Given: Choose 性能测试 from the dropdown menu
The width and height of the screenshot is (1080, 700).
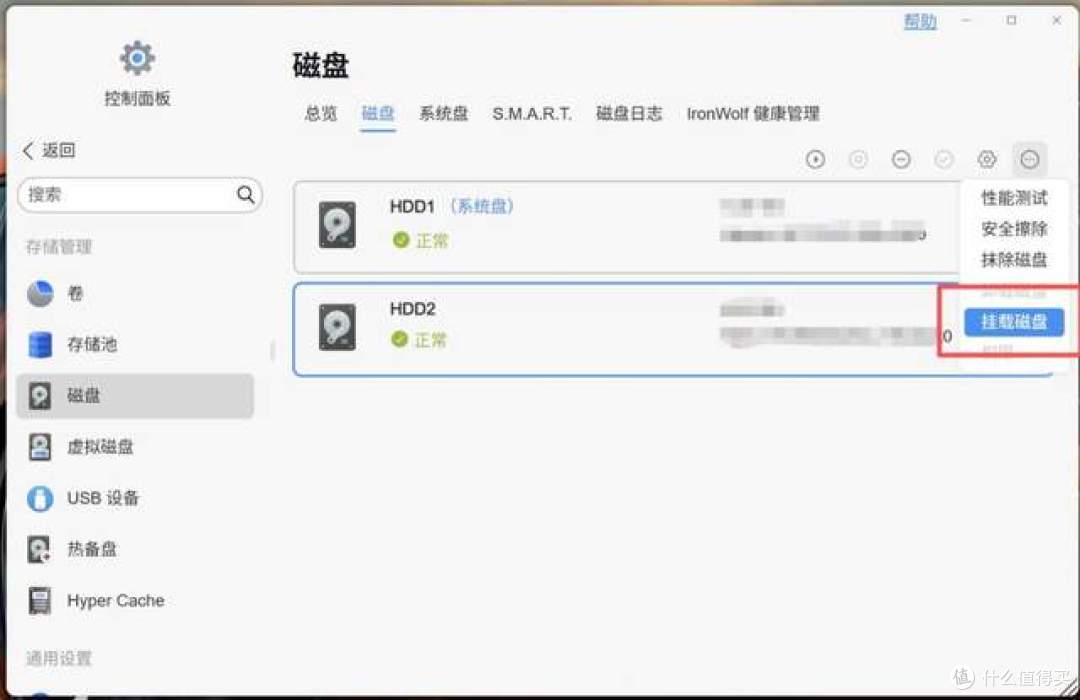Looking at the screenshot, I should [x=1014, y=198].
